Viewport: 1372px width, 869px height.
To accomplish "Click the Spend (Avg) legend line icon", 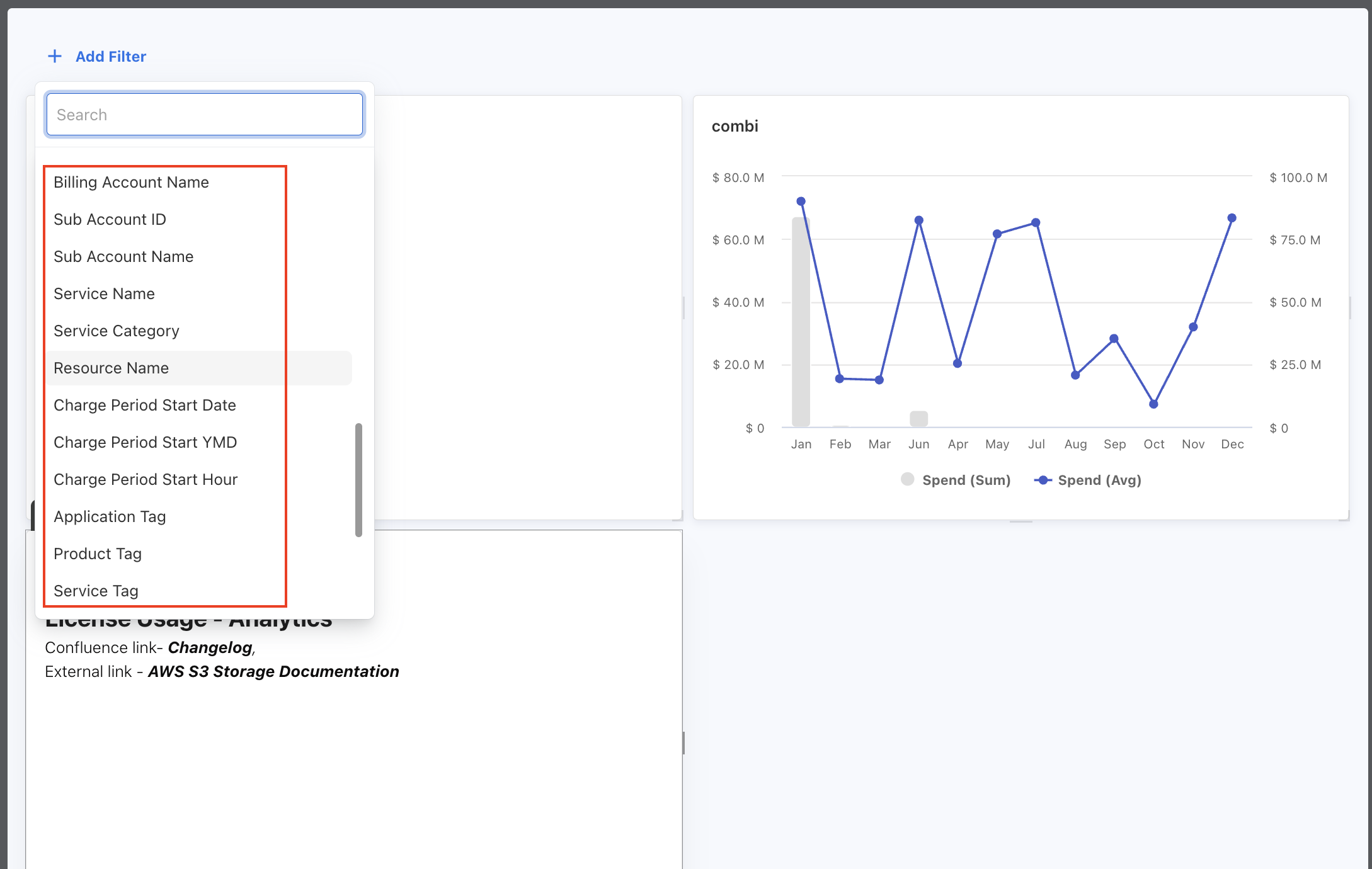I will 1044,479.
